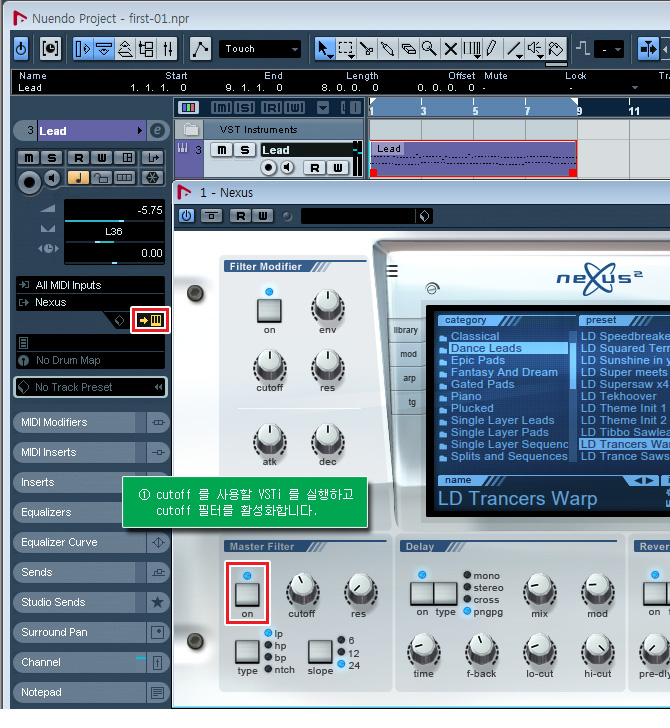This screenshot has width=670, height=728.
Task: Click bar 11 on the ruler
Action: 633,110
